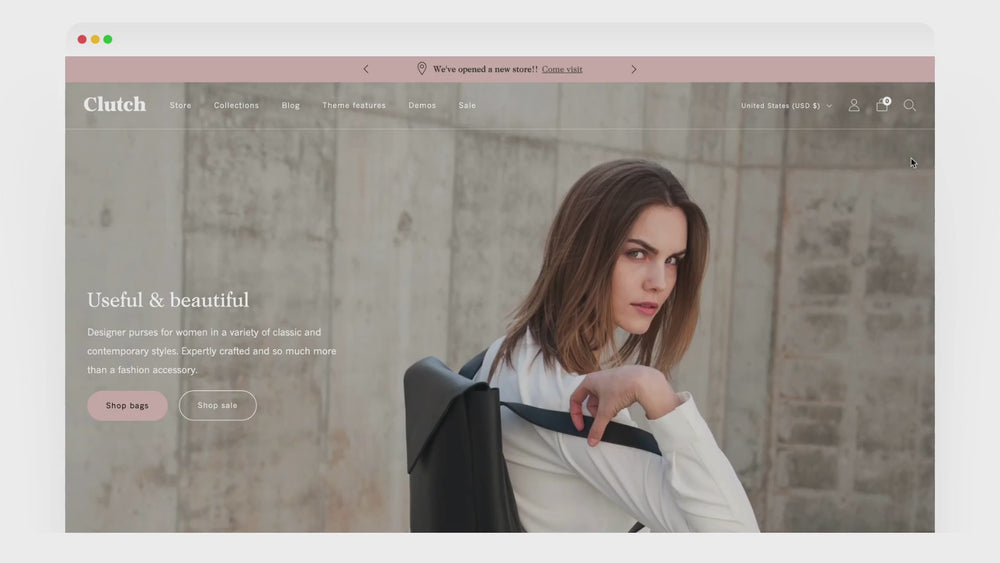Click the previous announcement arrow
1000x563 pixels.
tap(366, 69)
